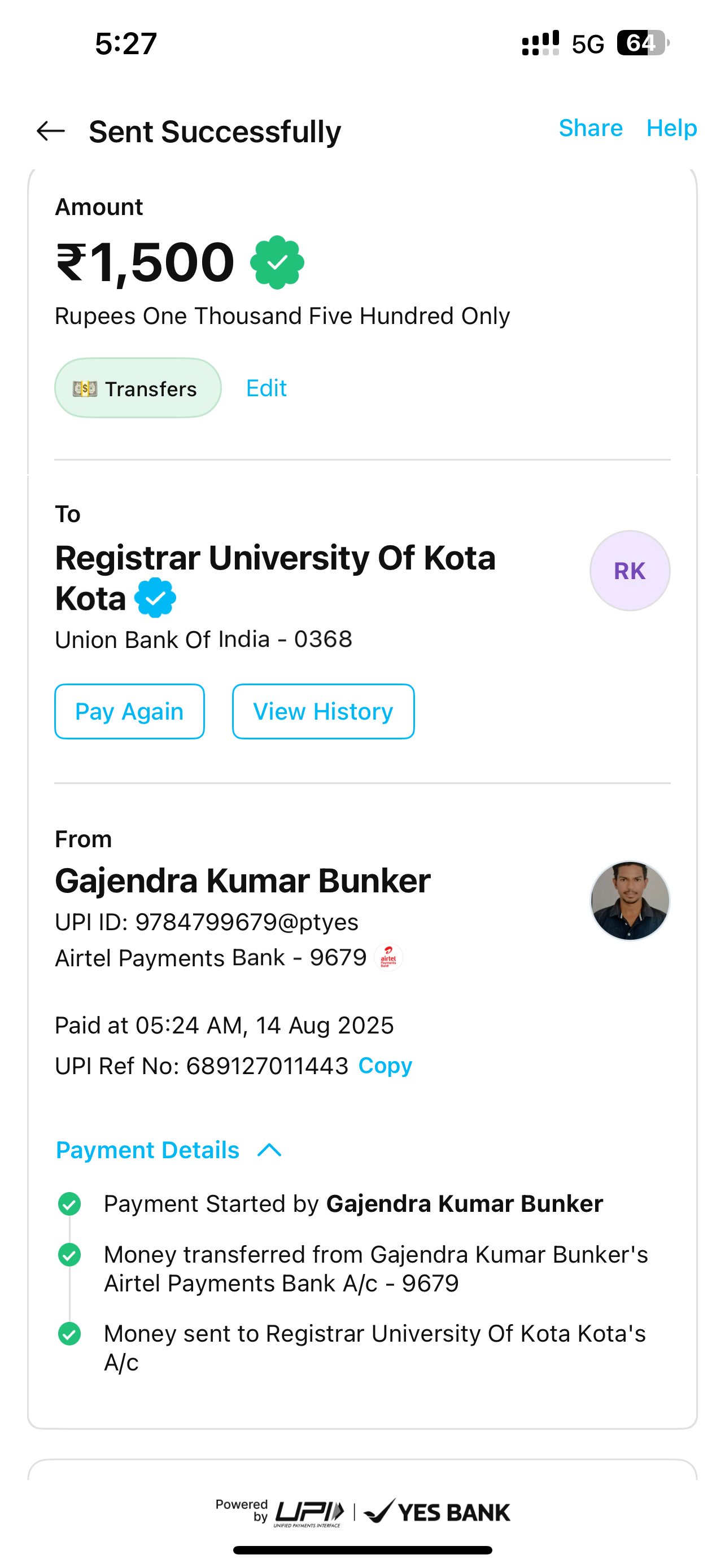
Task: Open the Help option
Action: point(671,129)
